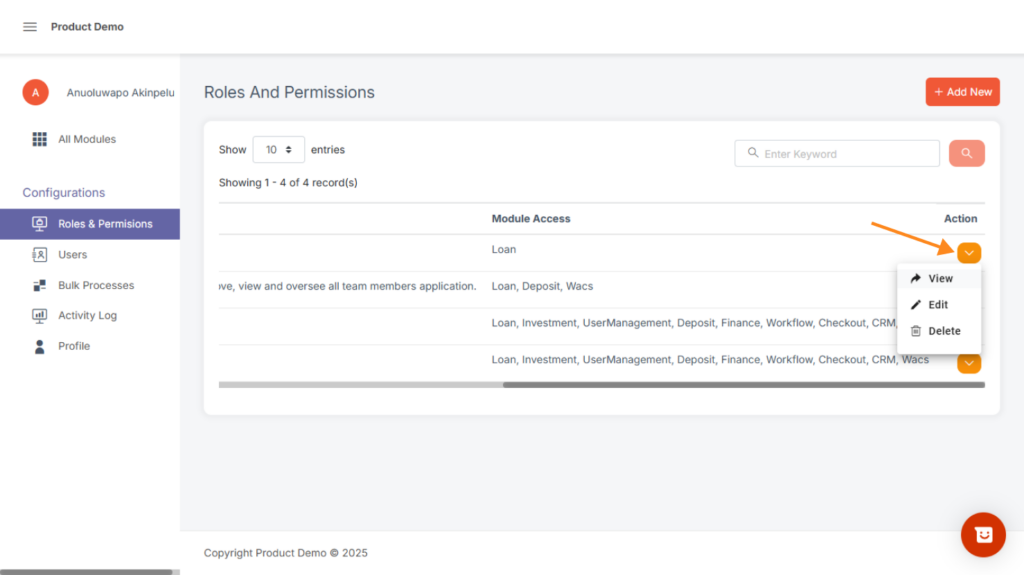Choose Edit in the action menu
The width and height of the screenshot is (1024, 575).
coord(937,305)
